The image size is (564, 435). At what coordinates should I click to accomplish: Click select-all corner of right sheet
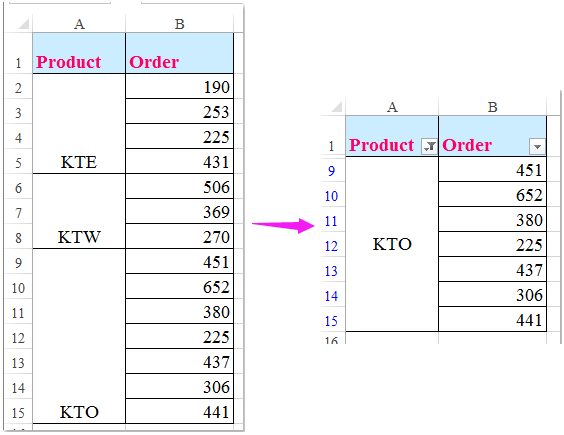tap(333, 107)
